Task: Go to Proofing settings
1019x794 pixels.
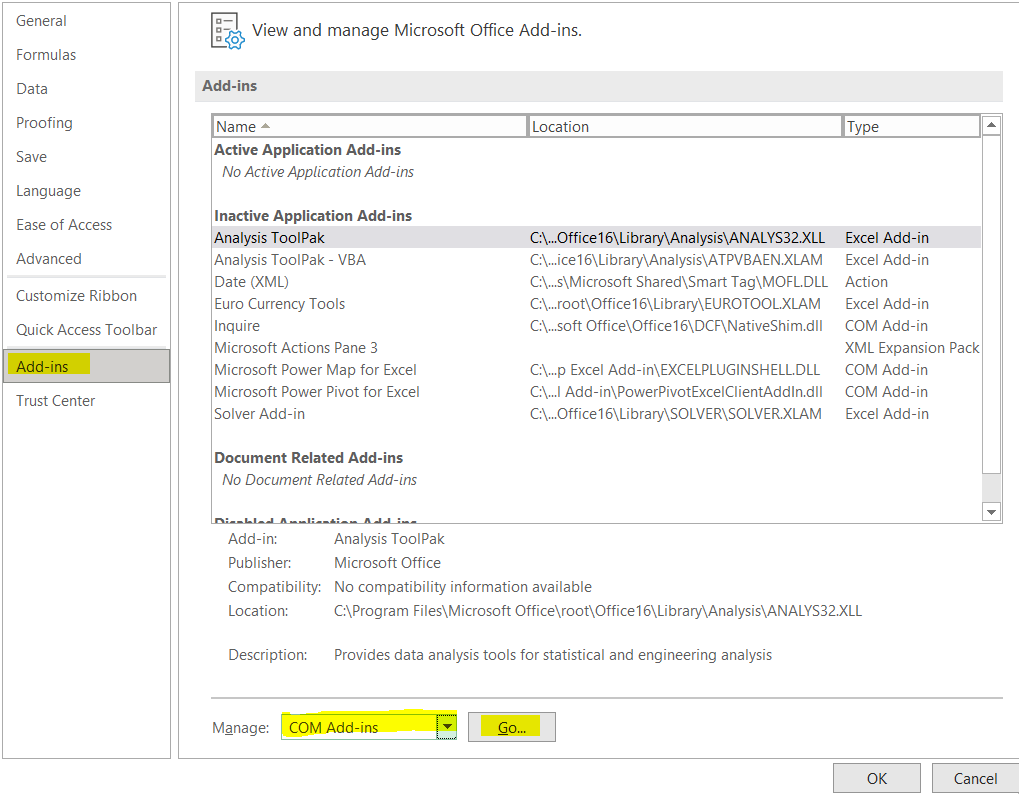Action: coord(44,123)
